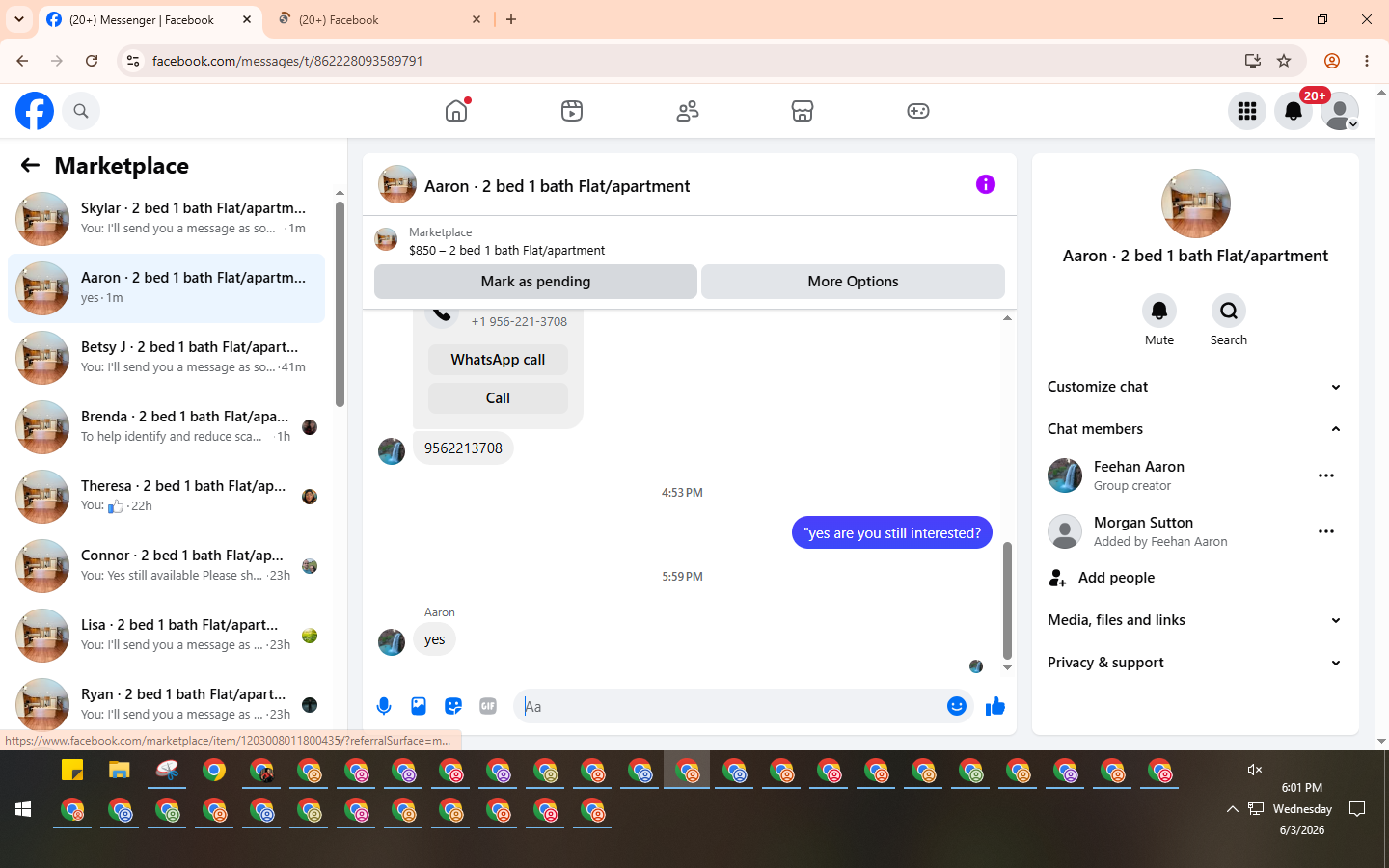Open conversation information purple icon
The height and width of the screenshot is (868, 1389).
(985, 184)
